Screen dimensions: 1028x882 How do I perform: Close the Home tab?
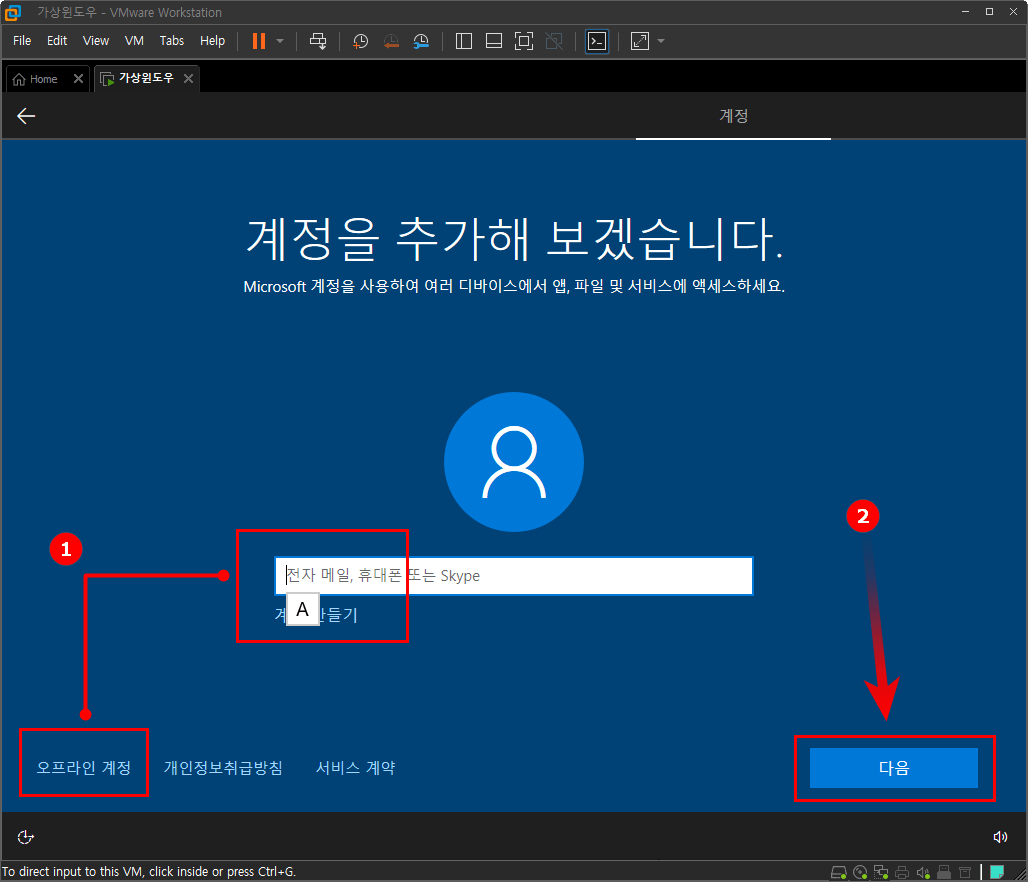click(x=78, y=79)
